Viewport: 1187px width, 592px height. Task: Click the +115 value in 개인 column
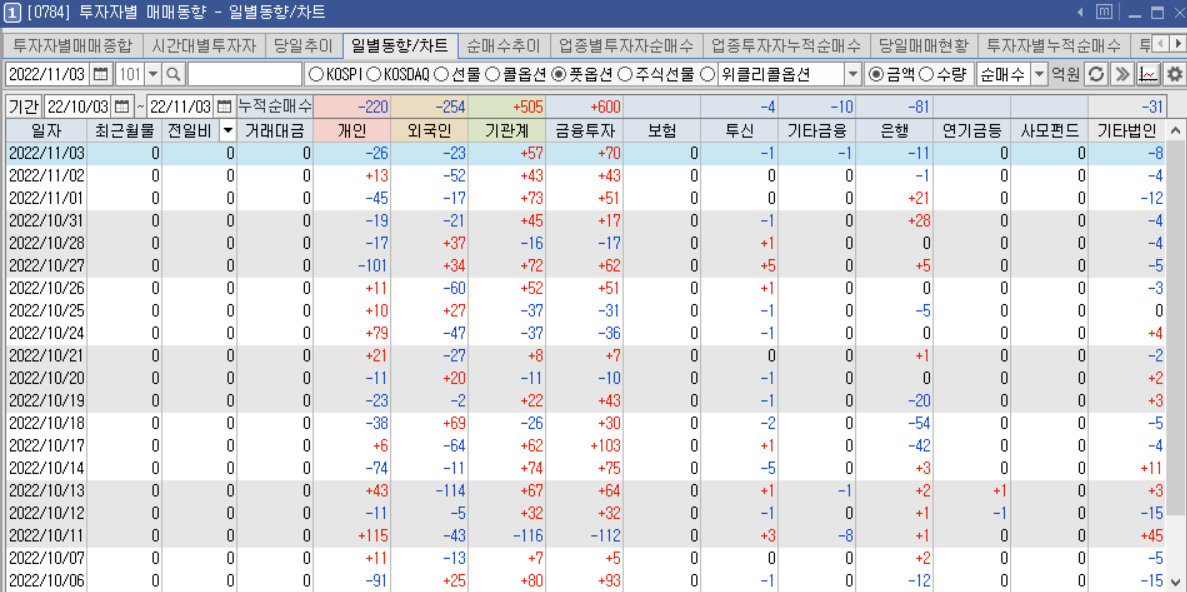click(x=372, y=535)
